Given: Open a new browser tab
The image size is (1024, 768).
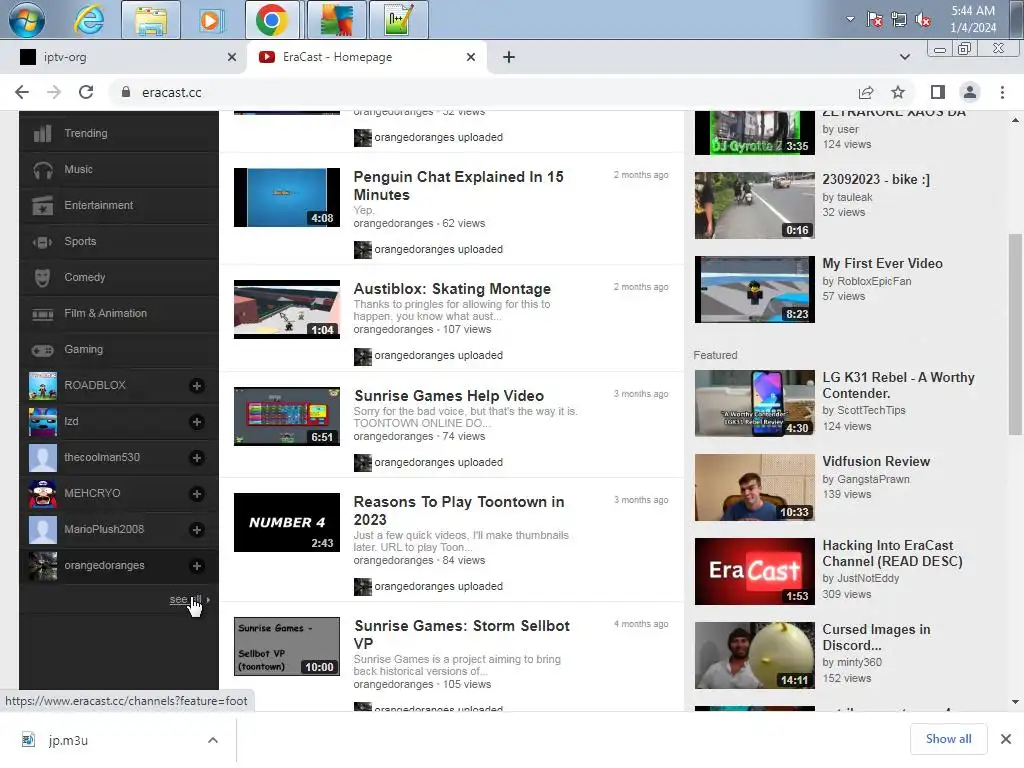Looking at the screenshot, I should [509, 57].
